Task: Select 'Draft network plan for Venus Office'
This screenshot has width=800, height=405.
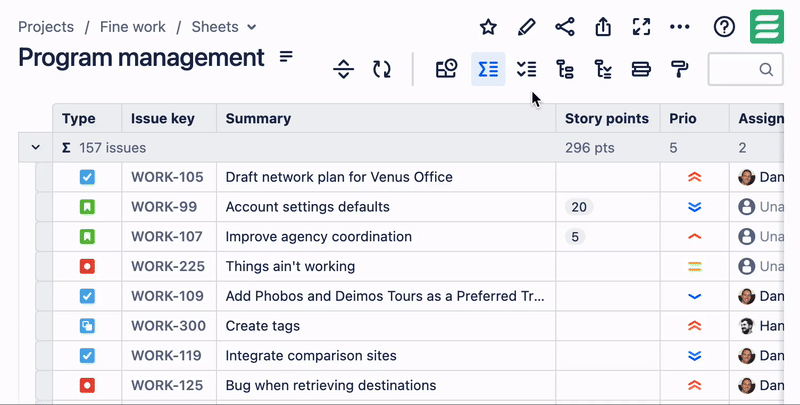Action: 339,177
